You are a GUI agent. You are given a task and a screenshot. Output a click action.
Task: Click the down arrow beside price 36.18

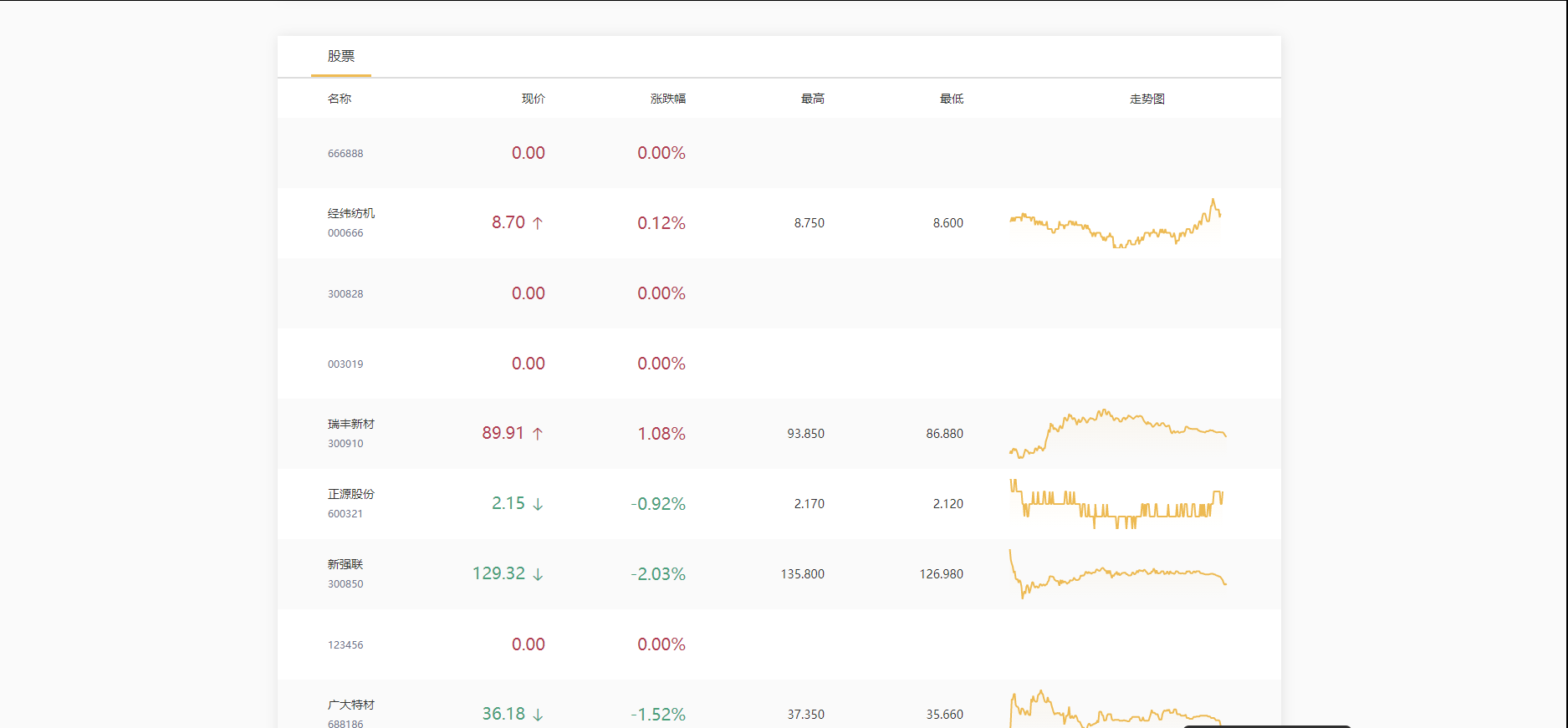[x=538, y=715]
